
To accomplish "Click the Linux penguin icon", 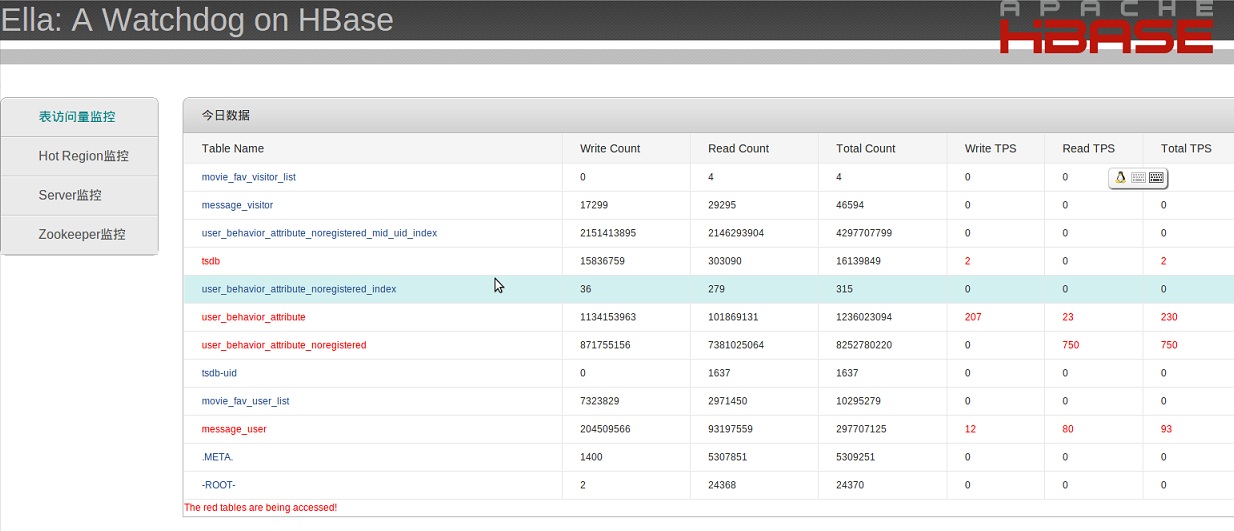I will pyautogui.click(x=1120, y=178).
